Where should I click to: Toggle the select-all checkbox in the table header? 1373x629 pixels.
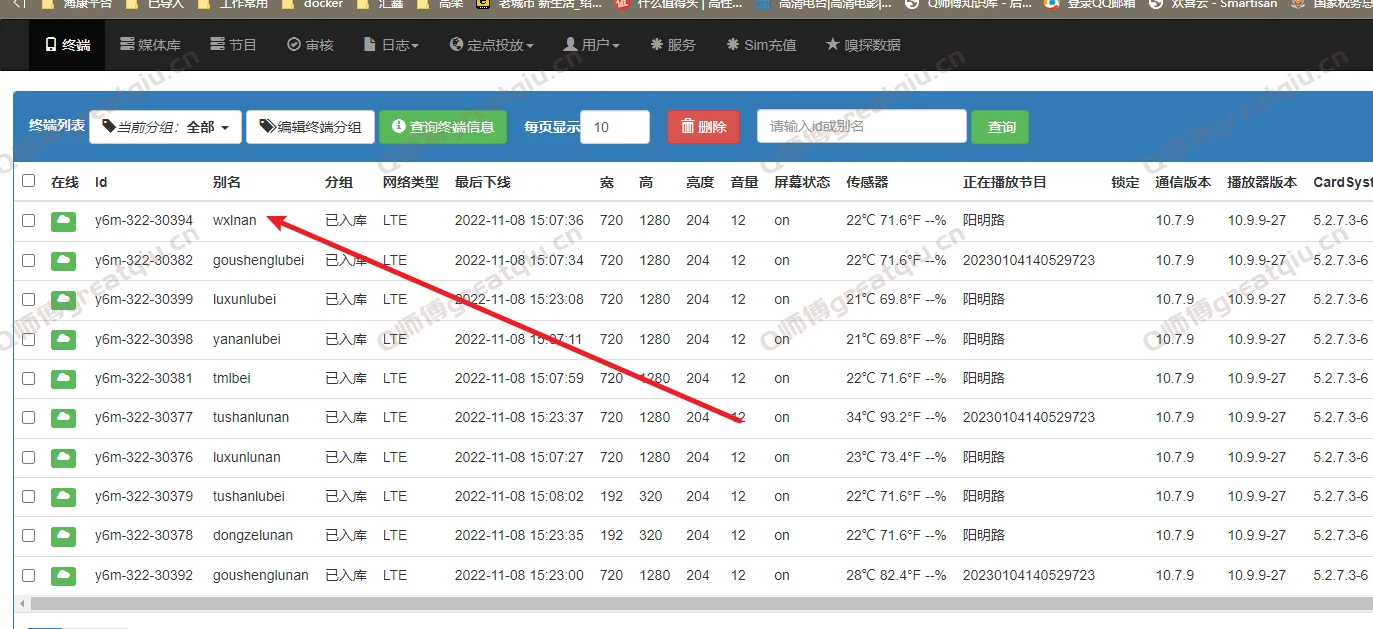click(x=29, y=181)
